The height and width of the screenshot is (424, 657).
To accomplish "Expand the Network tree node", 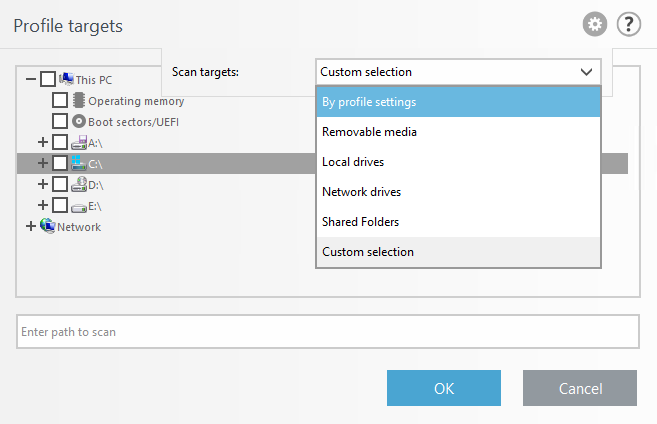I will tap(30, 226).
